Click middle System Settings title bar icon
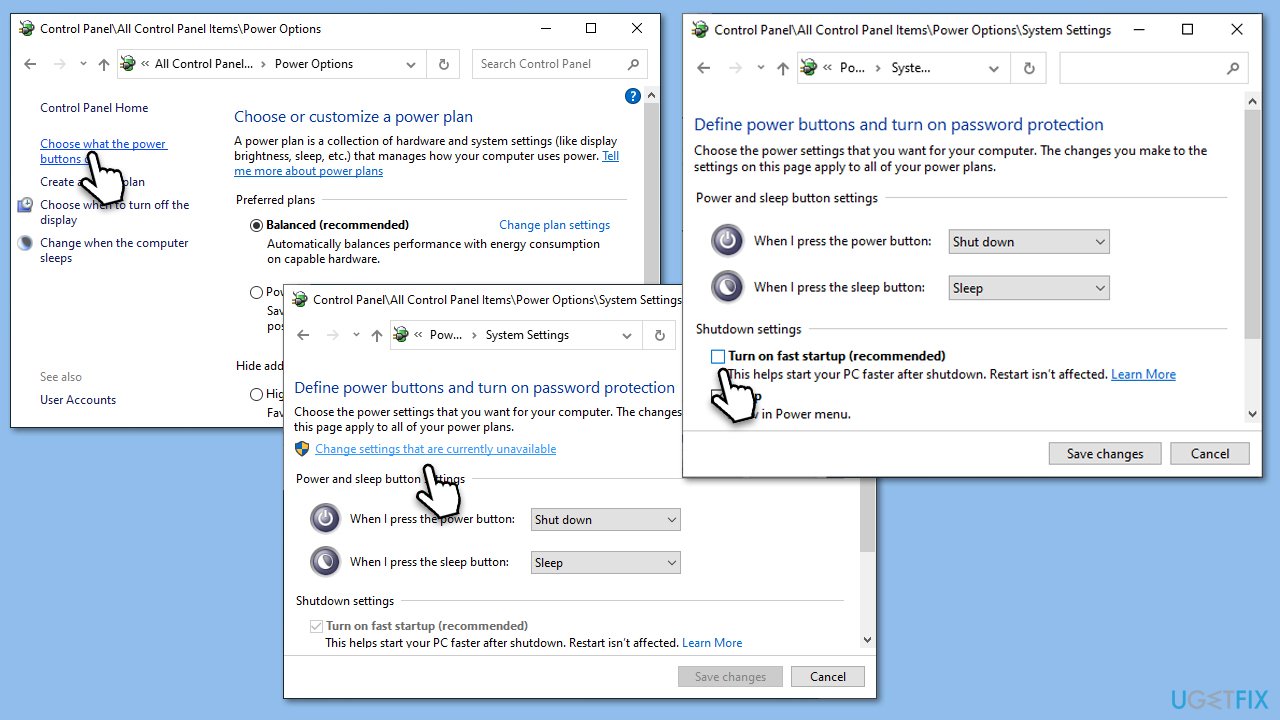The width and height of the screenshot is (1280, 720). (299, 299)
